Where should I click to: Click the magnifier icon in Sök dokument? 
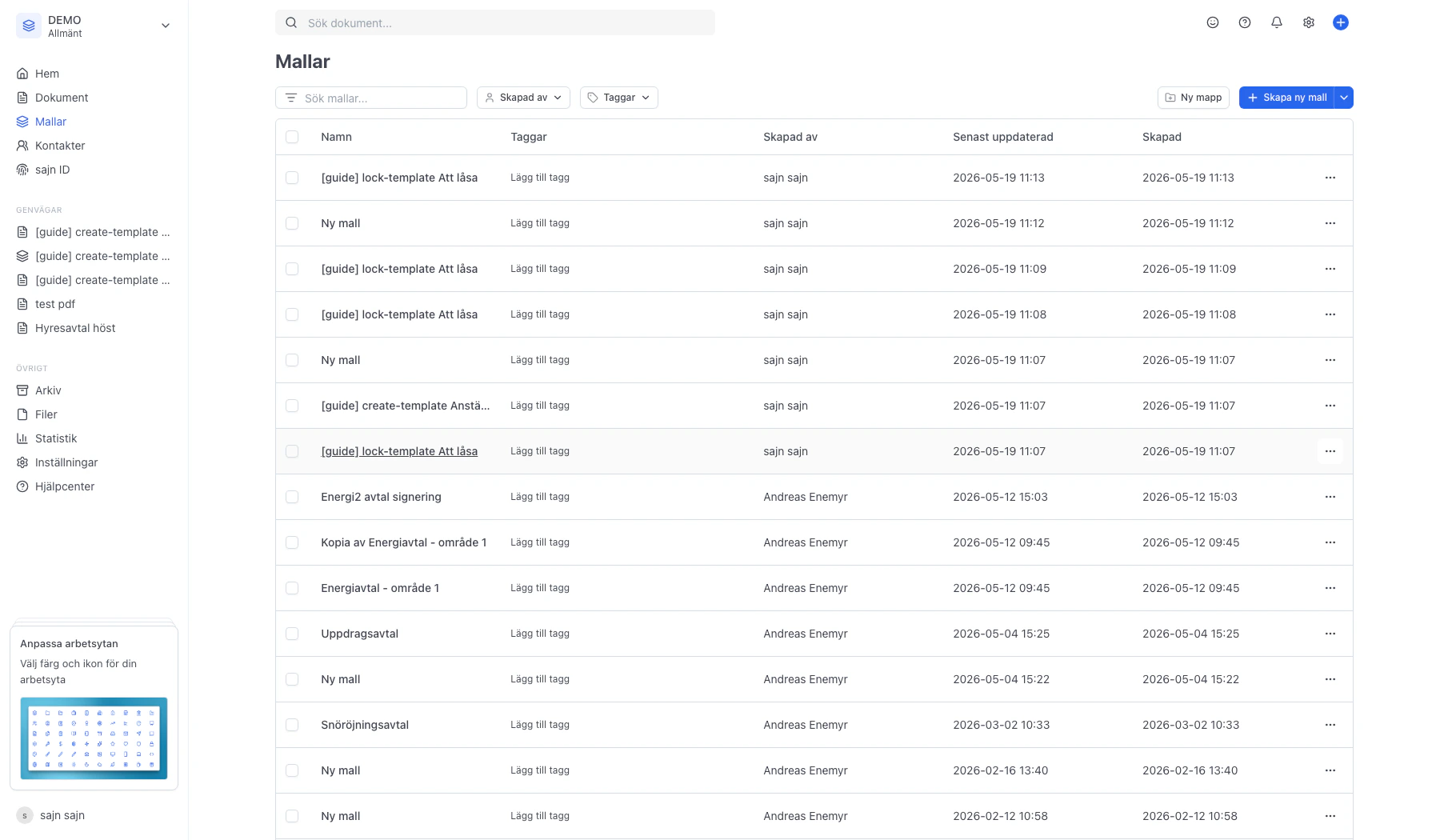point(291,22)
